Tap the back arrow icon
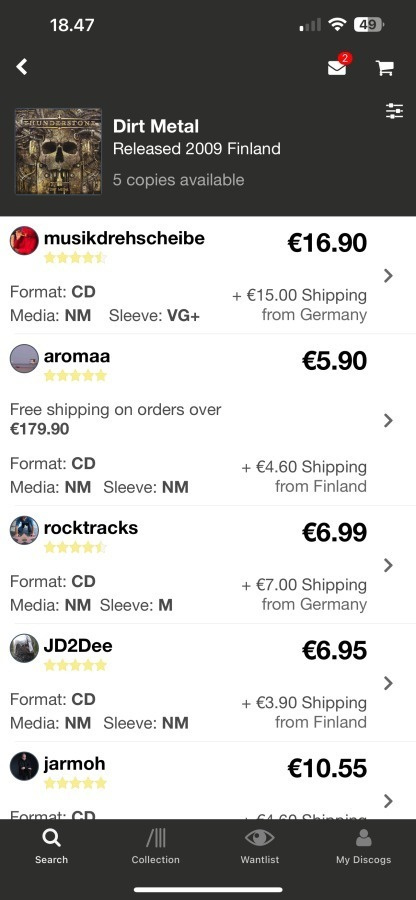 (x=22, y=67)
